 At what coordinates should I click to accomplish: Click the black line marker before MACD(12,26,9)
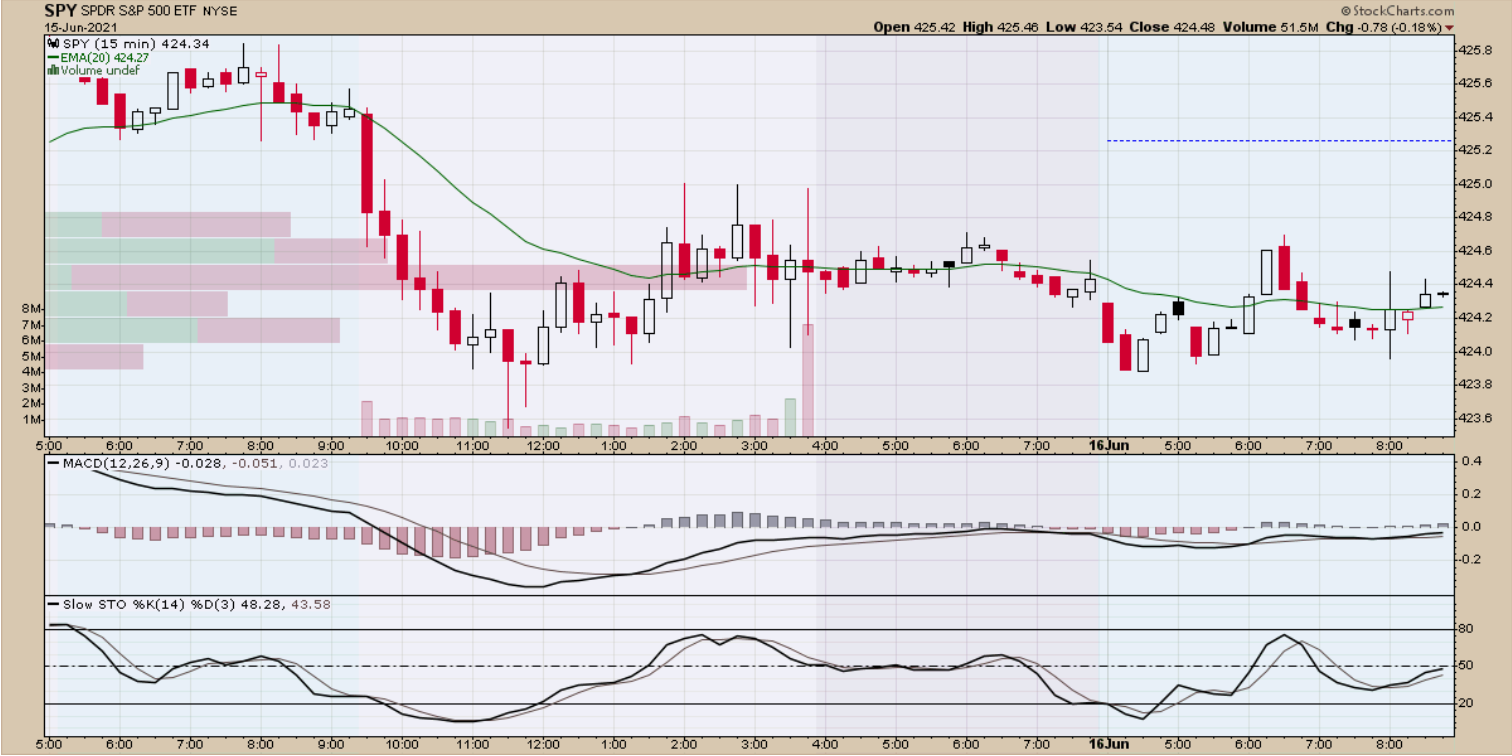(x=53, y=463)
